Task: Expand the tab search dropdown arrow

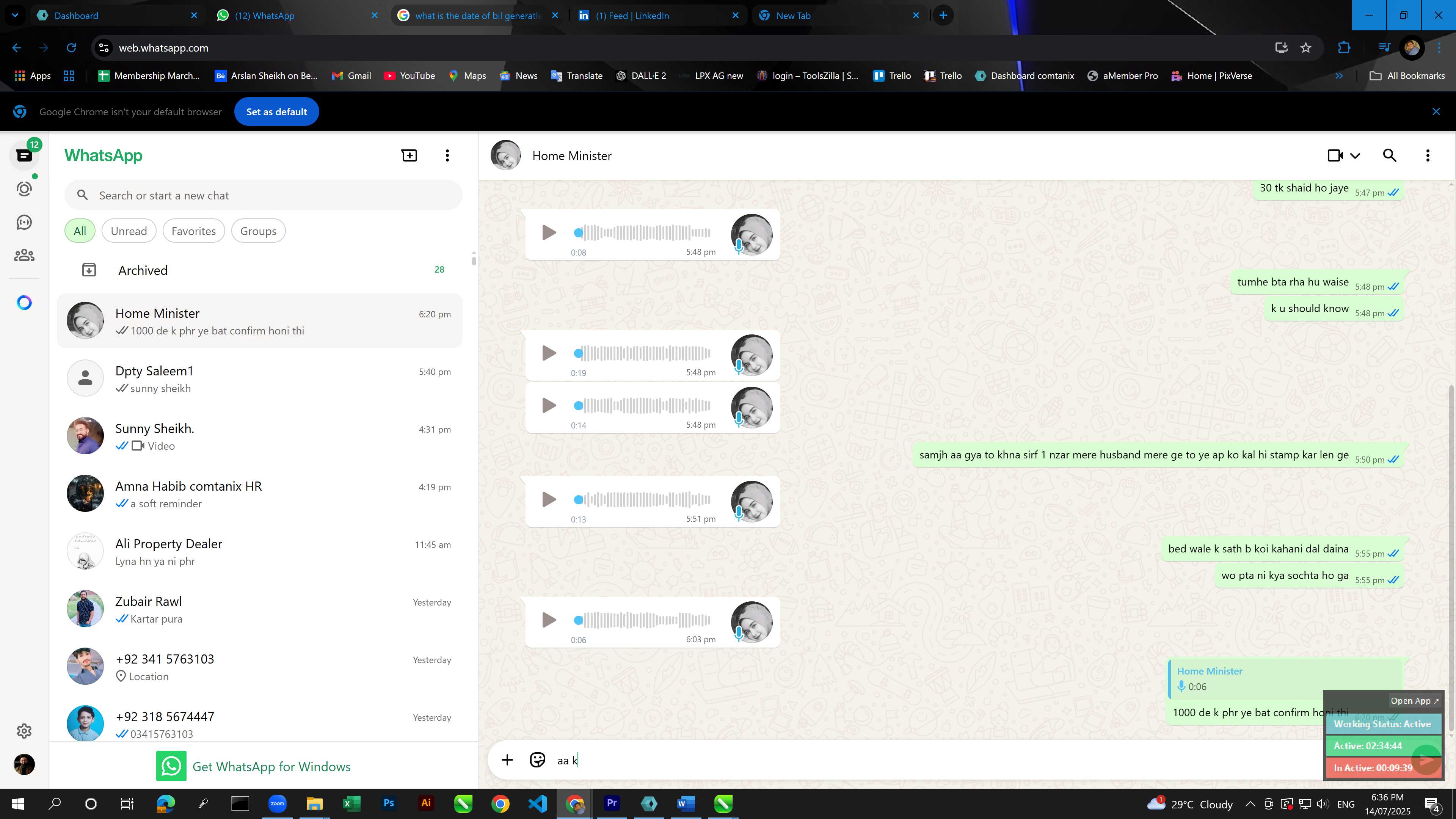Action: (x=15, y=15)
